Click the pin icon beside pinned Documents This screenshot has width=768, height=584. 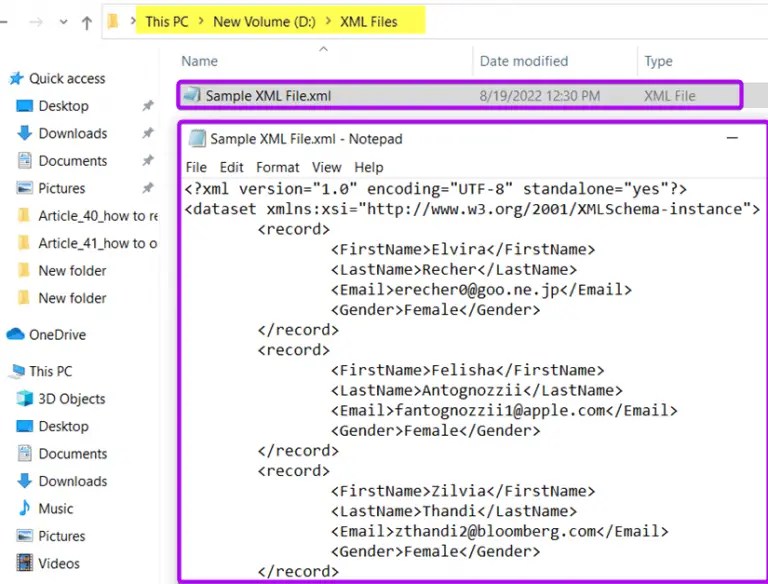(147, 161)
